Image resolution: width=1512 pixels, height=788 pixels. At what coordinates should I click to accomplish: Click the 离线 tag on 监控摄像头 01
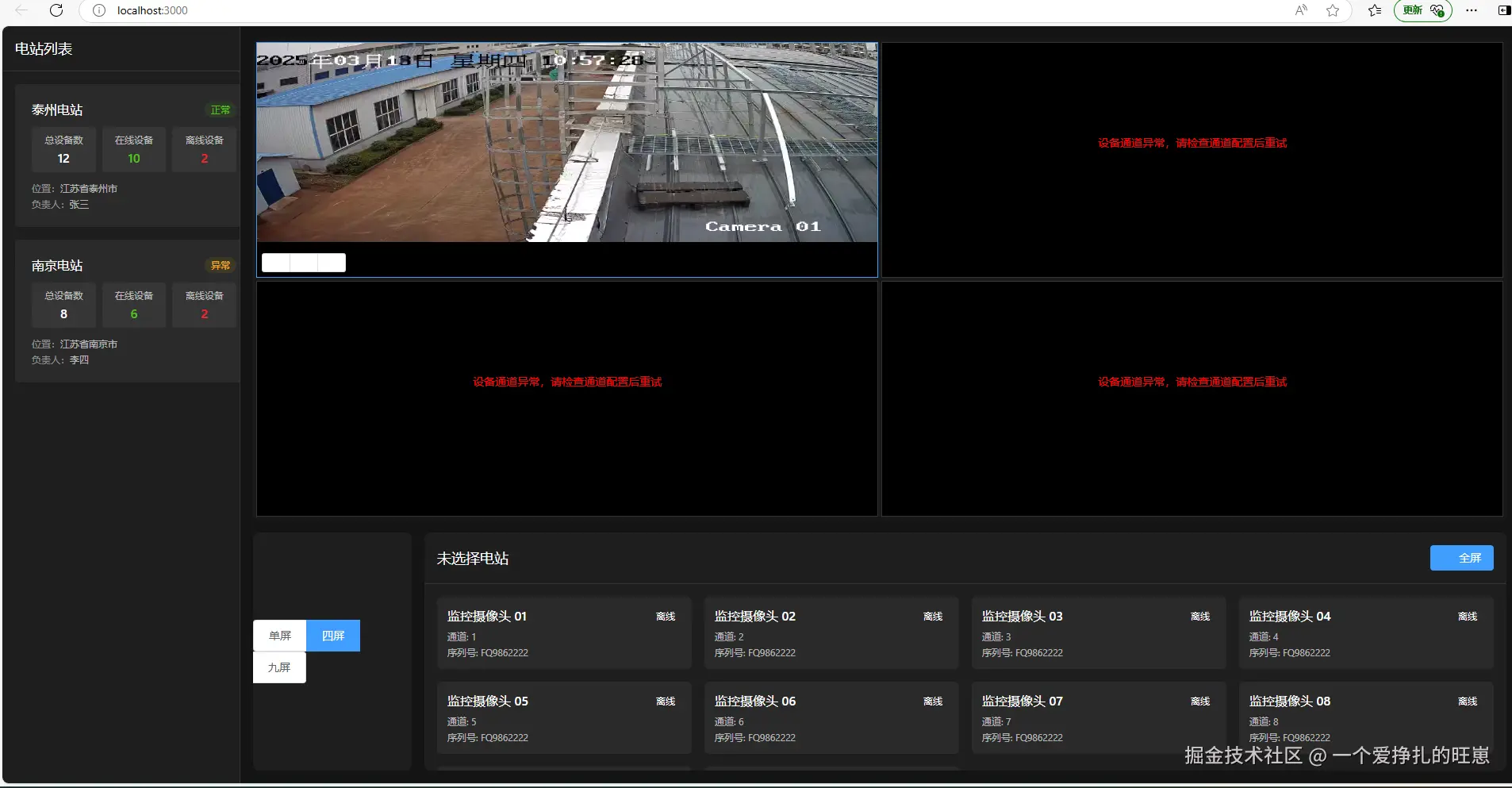666,617
